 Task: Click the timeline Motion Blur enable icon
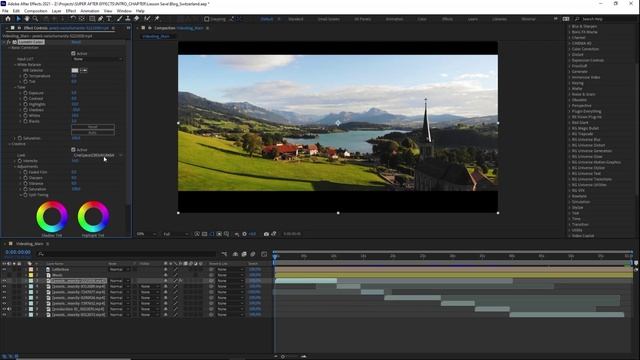tap(253, 254)
